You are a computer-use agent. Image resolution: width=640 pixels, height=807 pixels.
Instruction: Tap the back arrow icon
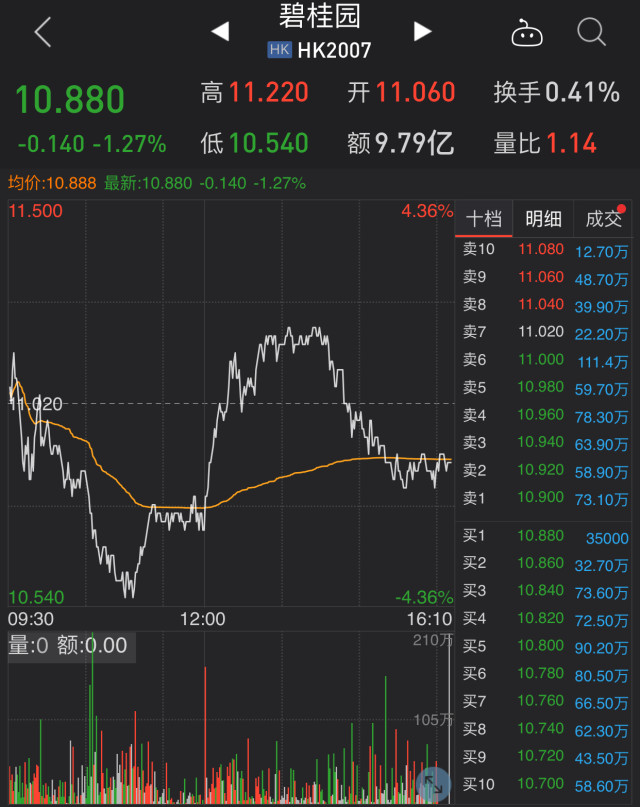pos(43,32)
